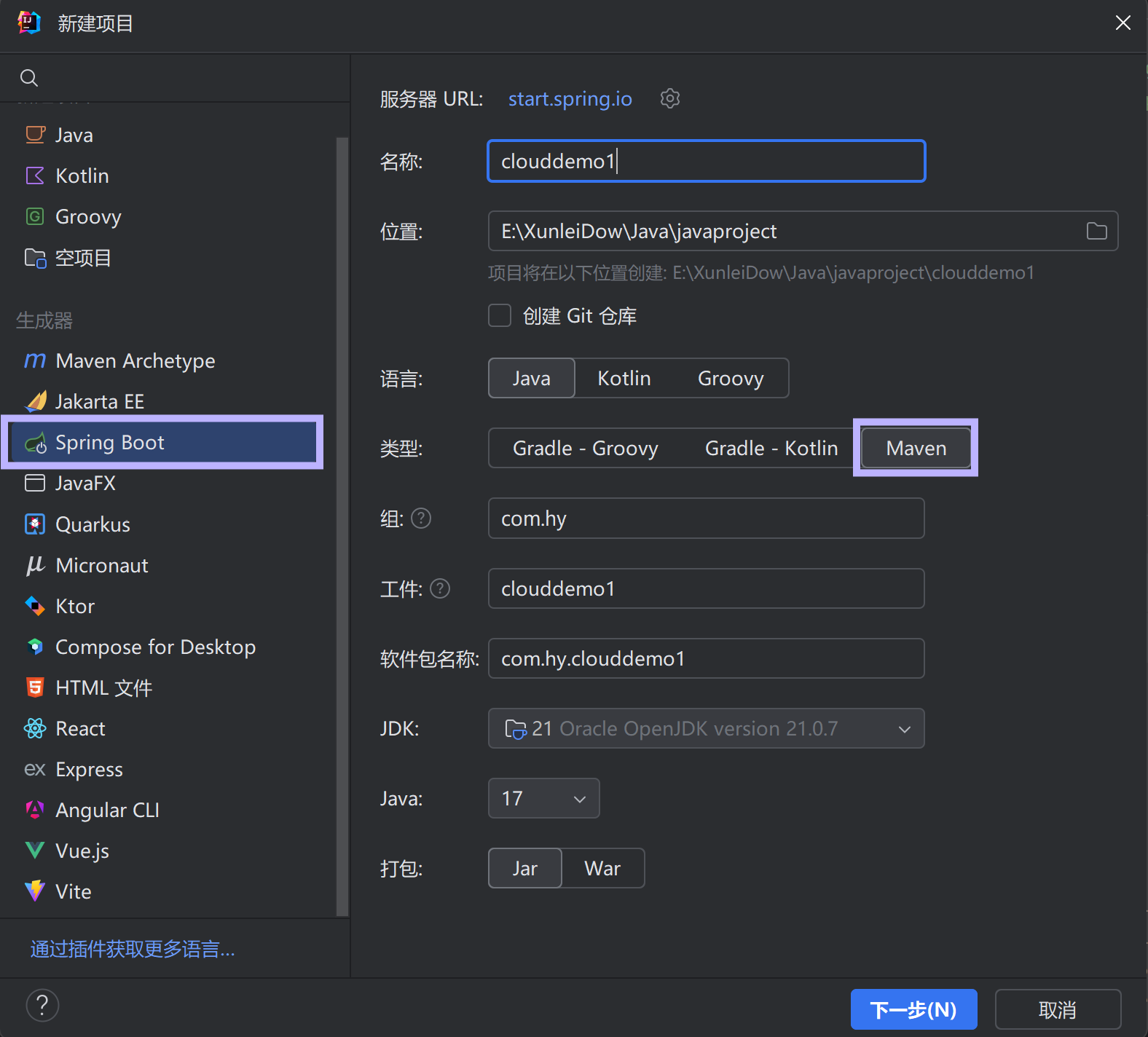Click the Ktor logo icon
This screenshot has height=1037, width=1148.
click(35, 606)
